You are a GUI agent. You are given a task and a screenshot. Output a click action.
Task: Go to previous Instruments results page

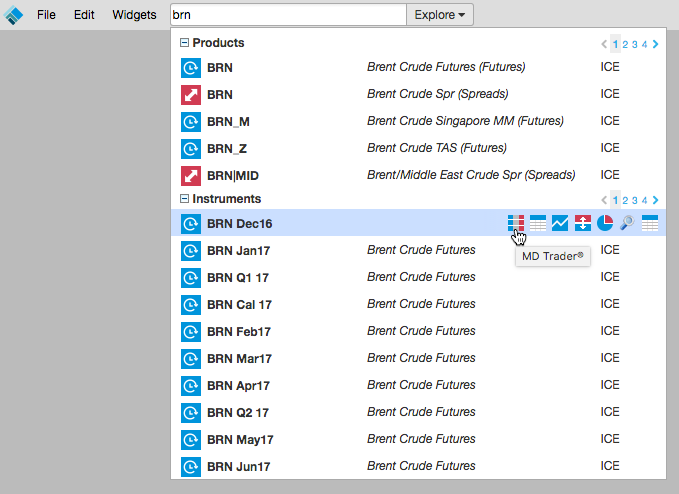[x=604, y=200]
